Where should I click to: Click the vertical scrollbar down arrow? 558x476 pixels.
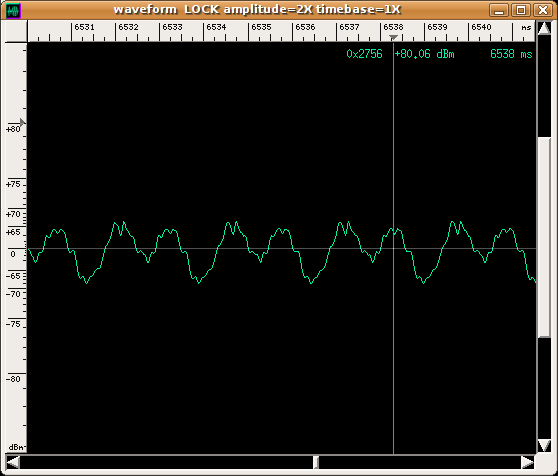click(x=544, y=445)
